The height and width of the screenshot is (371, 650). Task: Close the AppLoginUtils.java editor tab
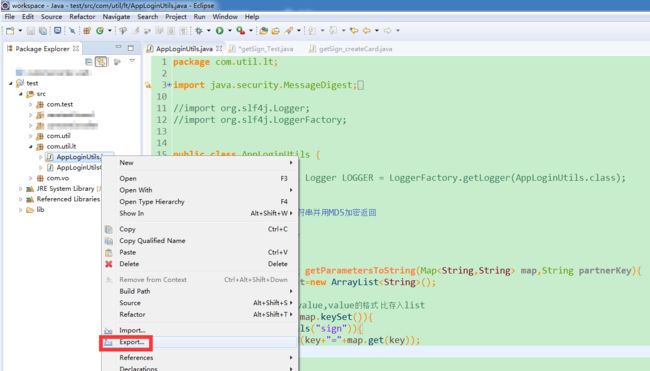[x=219, y=48]
